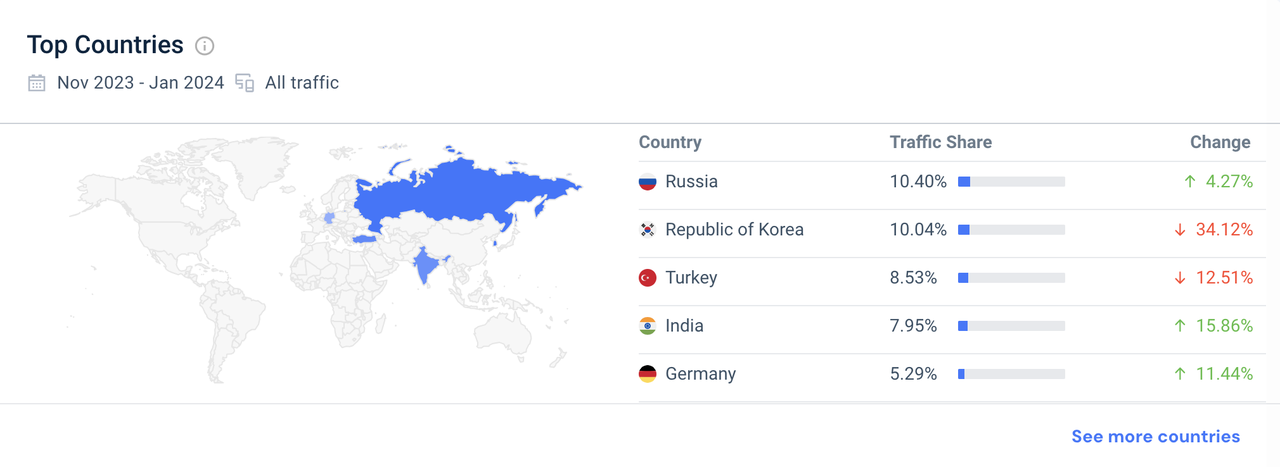1280x467 pixels.
Task: Click the India flag icon
Action: point(648,326)
